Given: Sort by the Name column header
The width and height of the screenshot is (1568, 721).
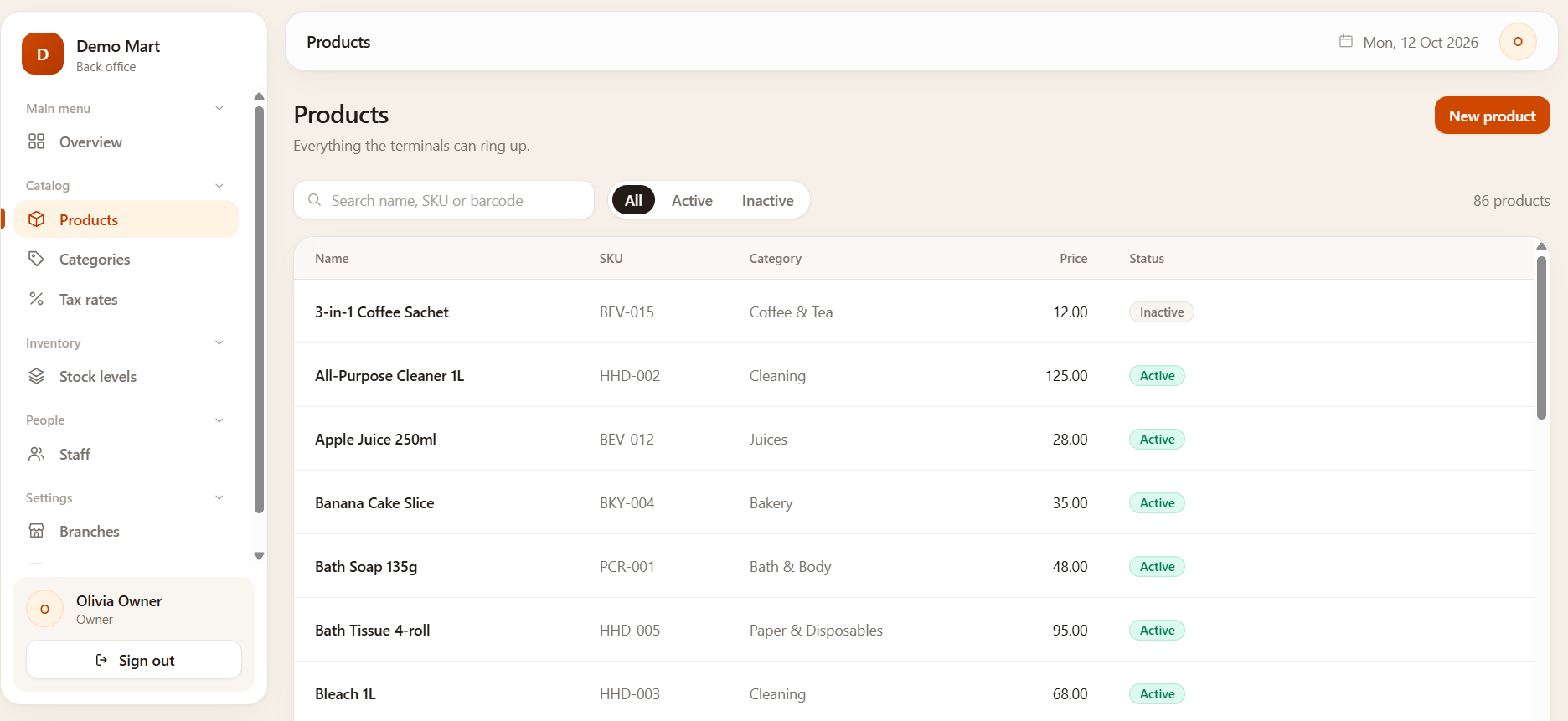Looking at the screenshot, I should tap(332, 259).
